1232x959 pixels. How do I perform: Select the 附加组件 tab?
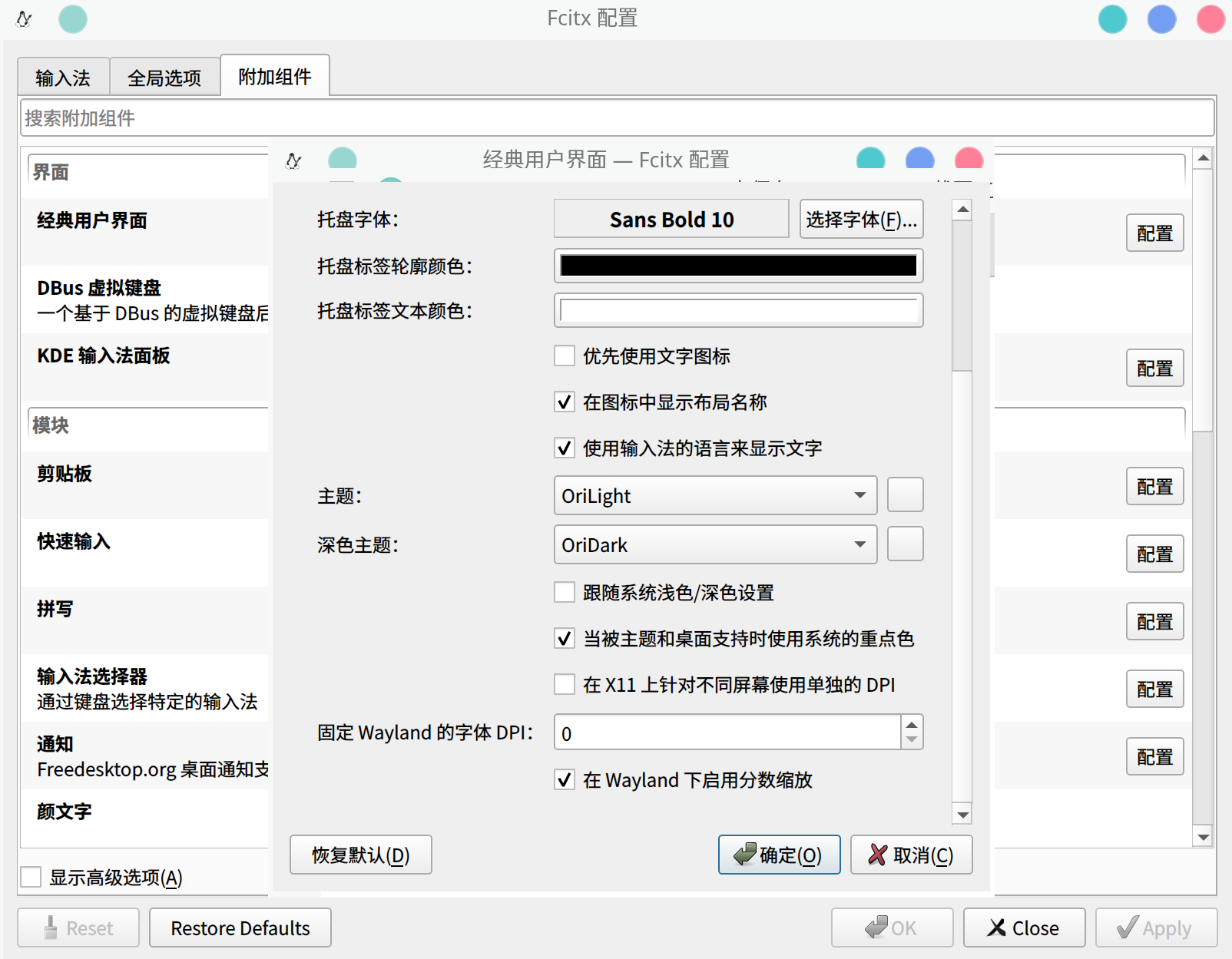(x=275, y=76)
